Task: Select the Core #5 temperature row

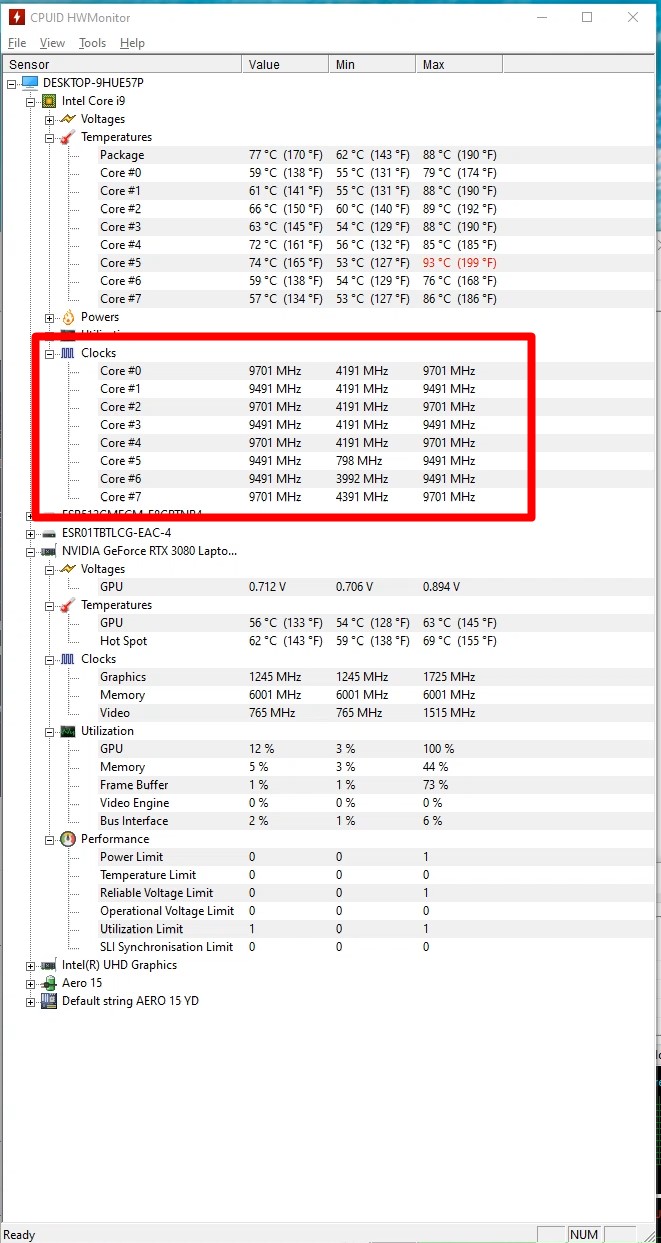Action: click(x=120, y=263)
